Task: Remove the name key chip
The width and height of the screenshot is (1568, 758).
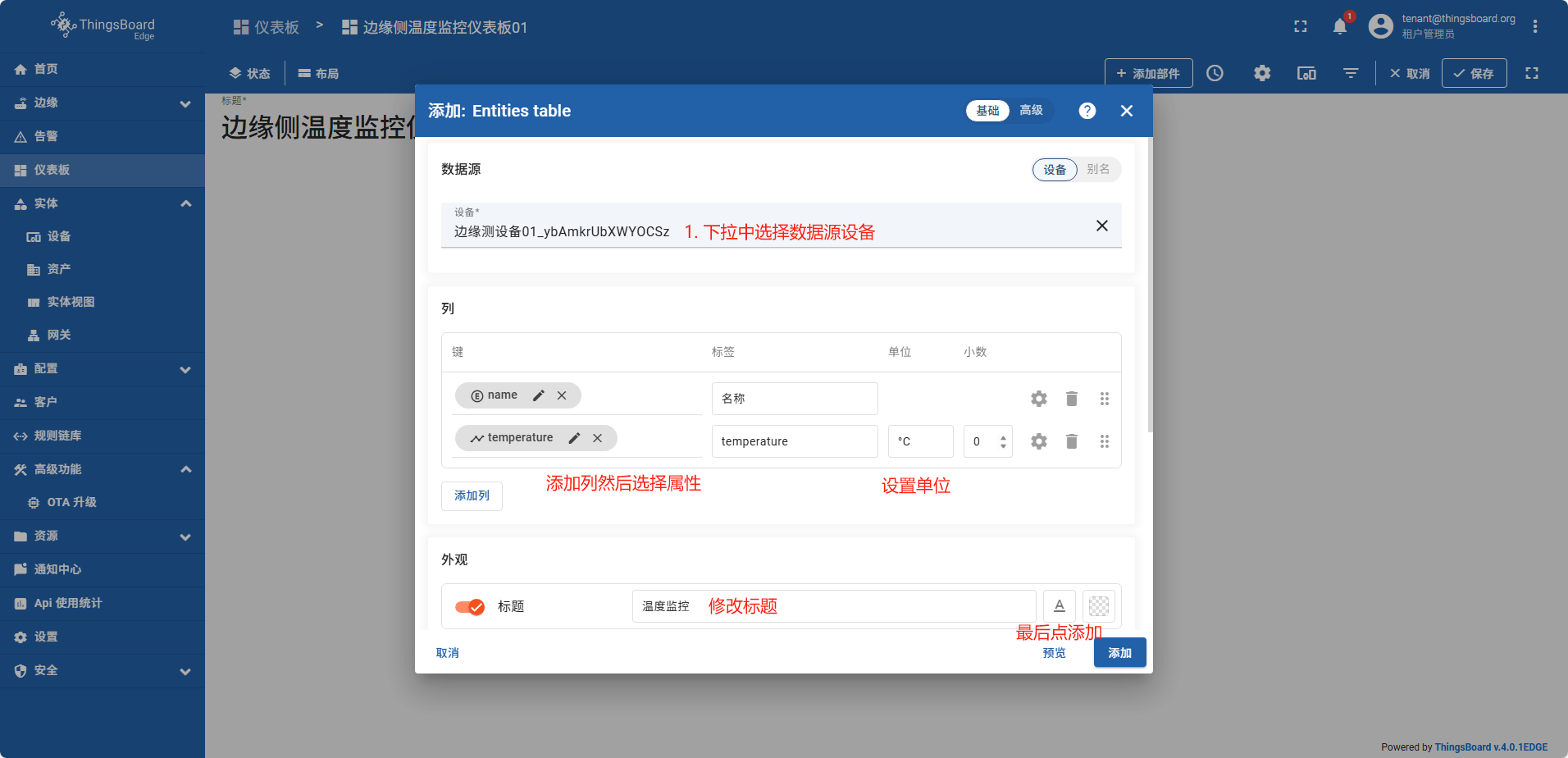Action: (562, 395)
